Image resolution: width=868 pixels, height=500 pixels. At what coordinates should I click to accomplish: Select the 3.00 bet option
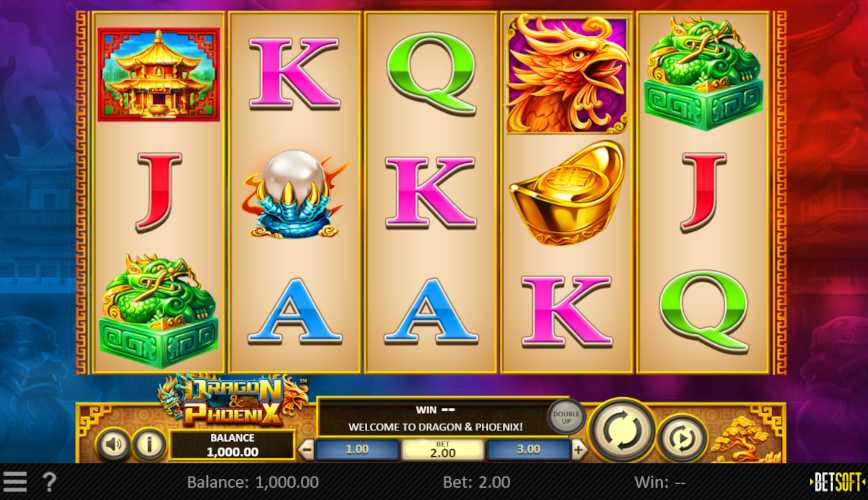tap(528, 450)
